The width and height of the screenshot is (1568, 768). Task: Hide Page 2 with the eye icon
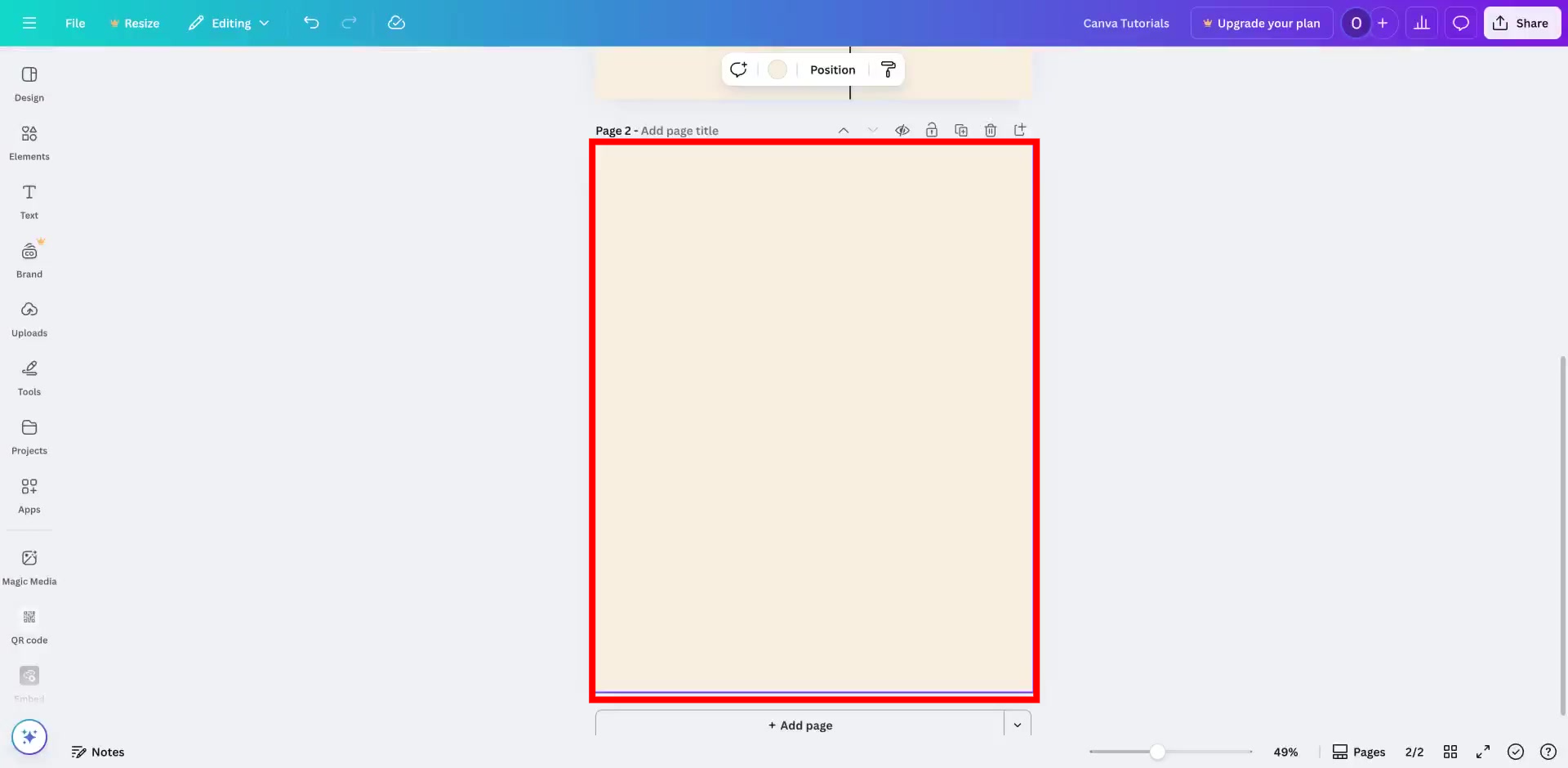point(902,130)
